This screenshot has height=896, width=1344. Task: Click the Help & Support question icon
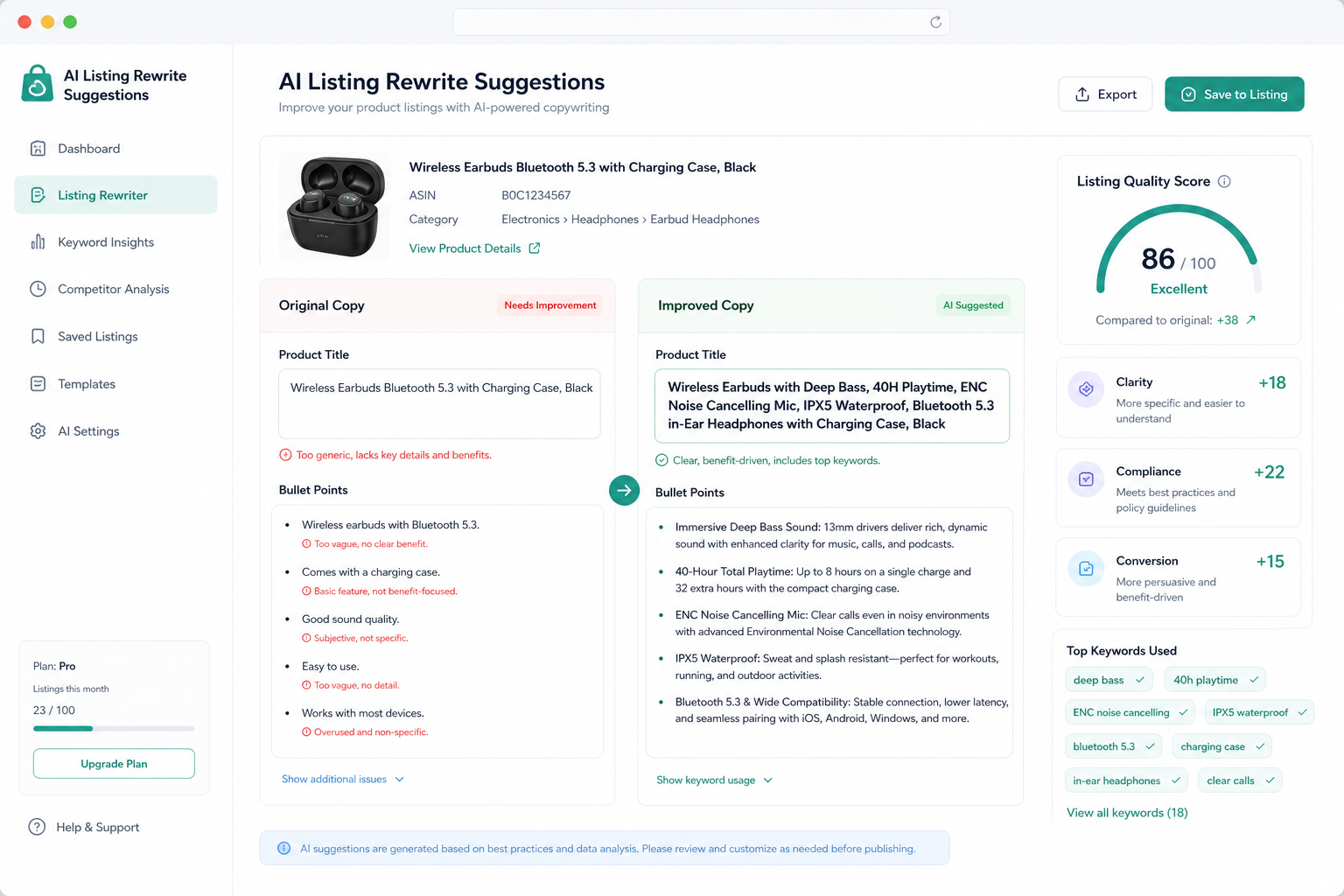37,827
